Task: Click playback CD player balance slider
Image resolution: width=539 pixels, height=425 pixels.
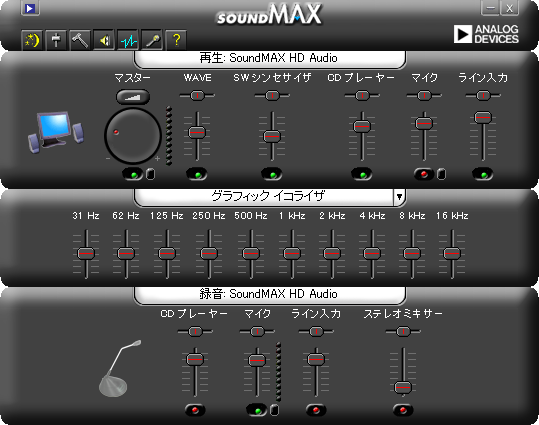Action: pos(362,95)
